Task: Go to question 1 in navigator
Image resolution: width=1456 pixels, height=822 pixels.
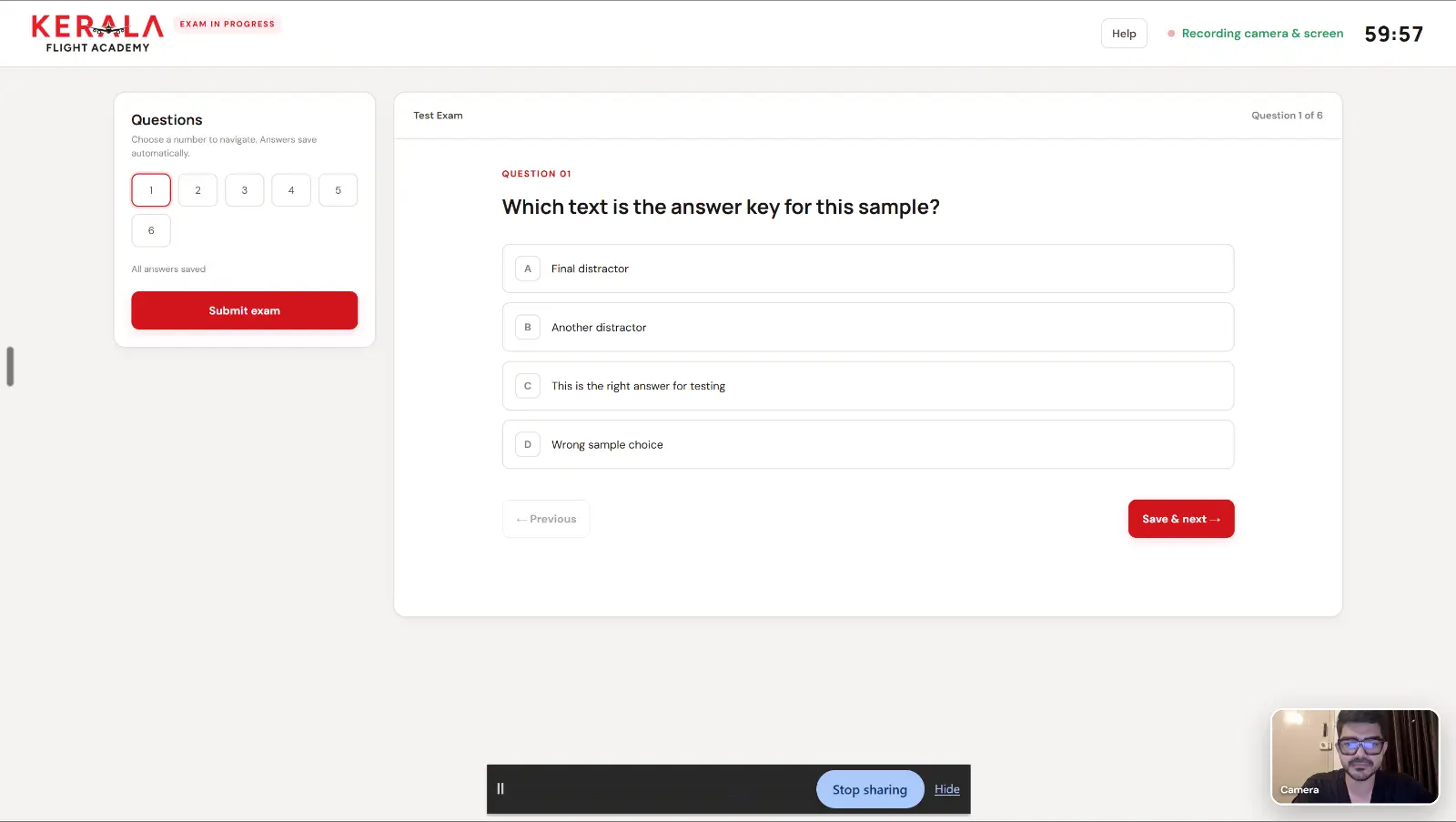Action: tap(151, 190)
